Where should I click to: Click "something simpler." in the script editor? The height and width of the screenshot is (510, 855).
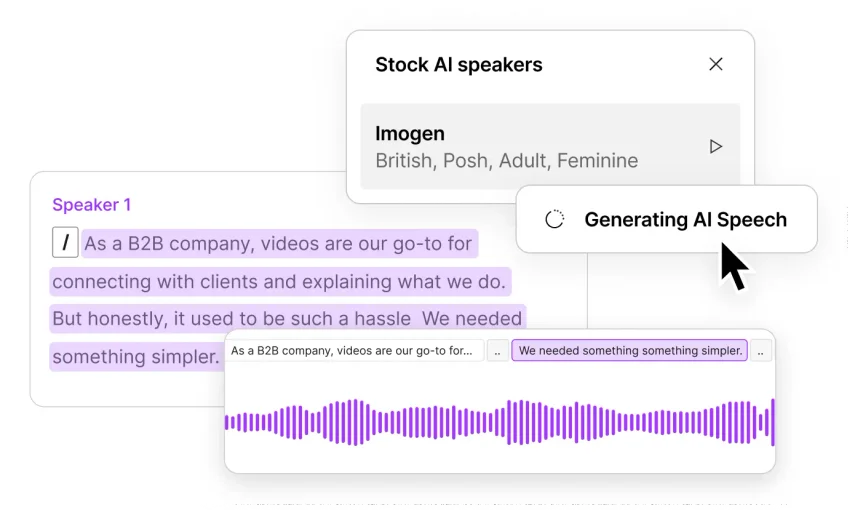coord(136,357)
